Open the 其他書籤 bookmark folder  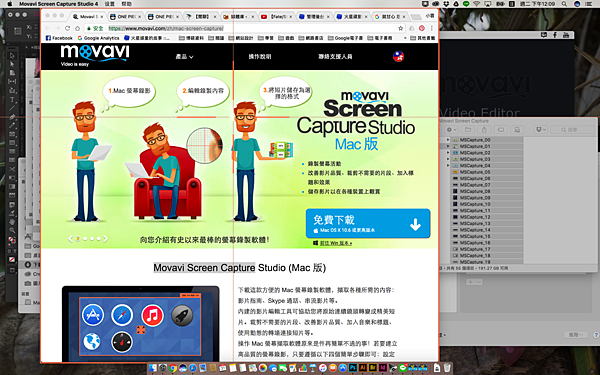422,38
